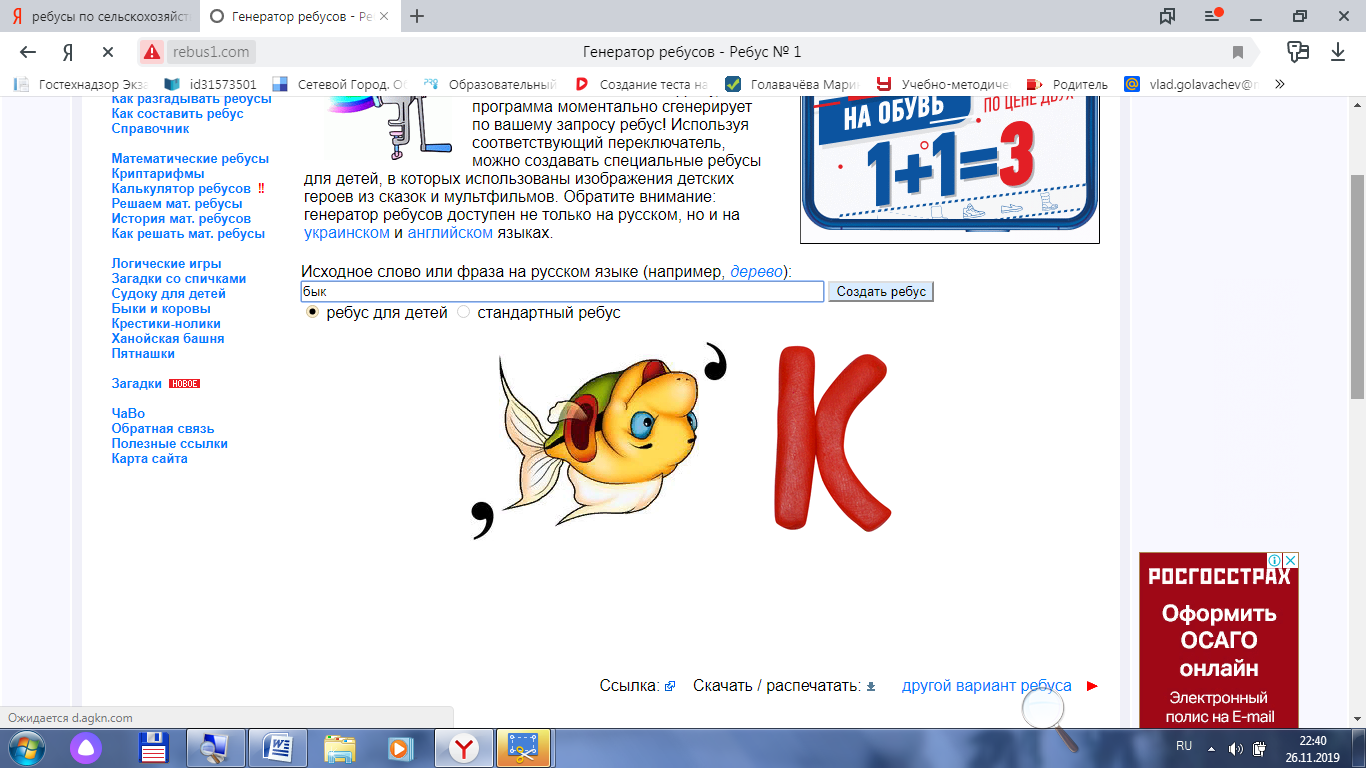Click the example word 'дерево' link
The width and height of the screenshot is (1366, 768).
click(756, 272)
